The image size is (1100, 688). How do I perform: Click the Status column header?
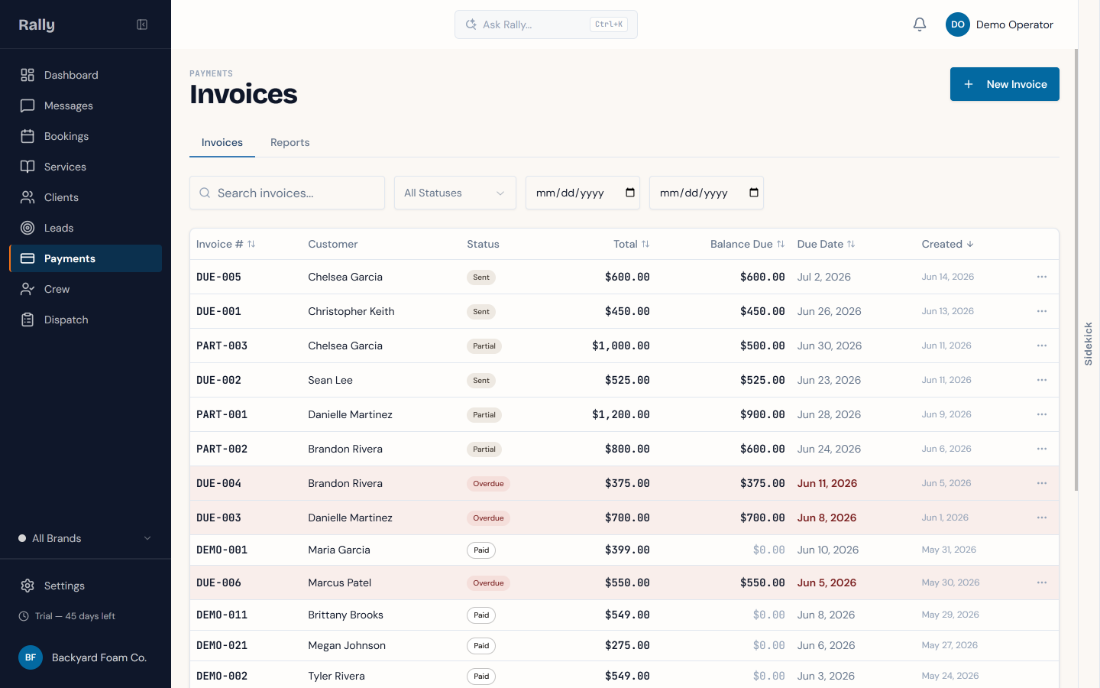click(x=483, y=244)
